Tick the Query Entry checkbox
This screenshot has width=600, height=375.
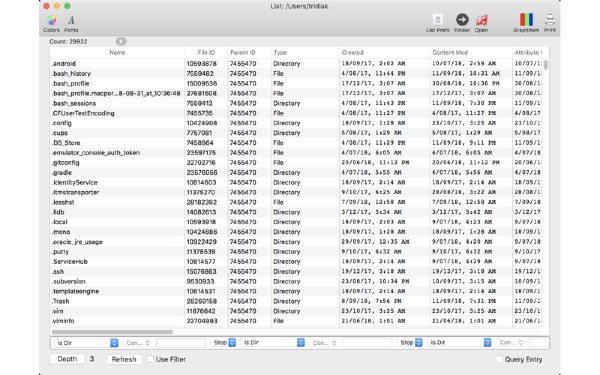coord(499,359)
